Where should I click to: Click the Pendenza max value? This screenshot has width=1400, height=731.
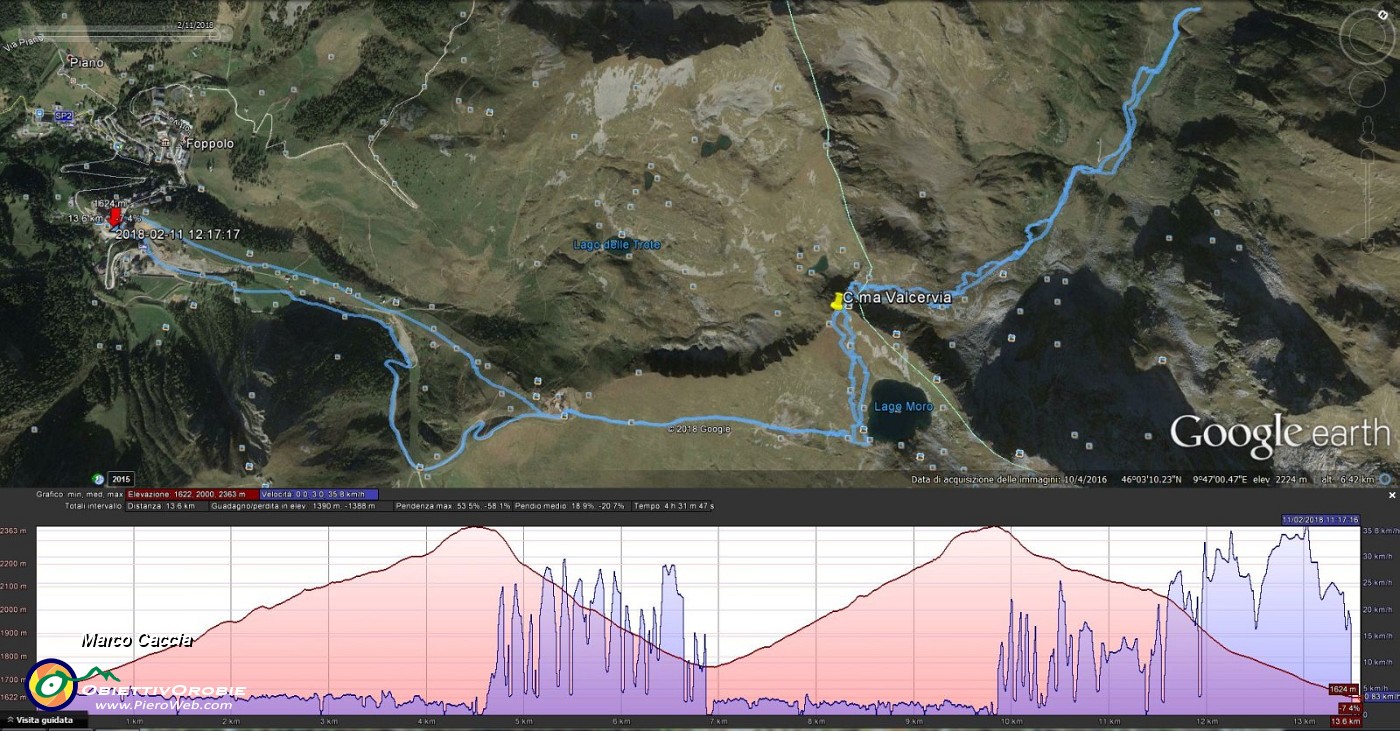pos(453,506)
